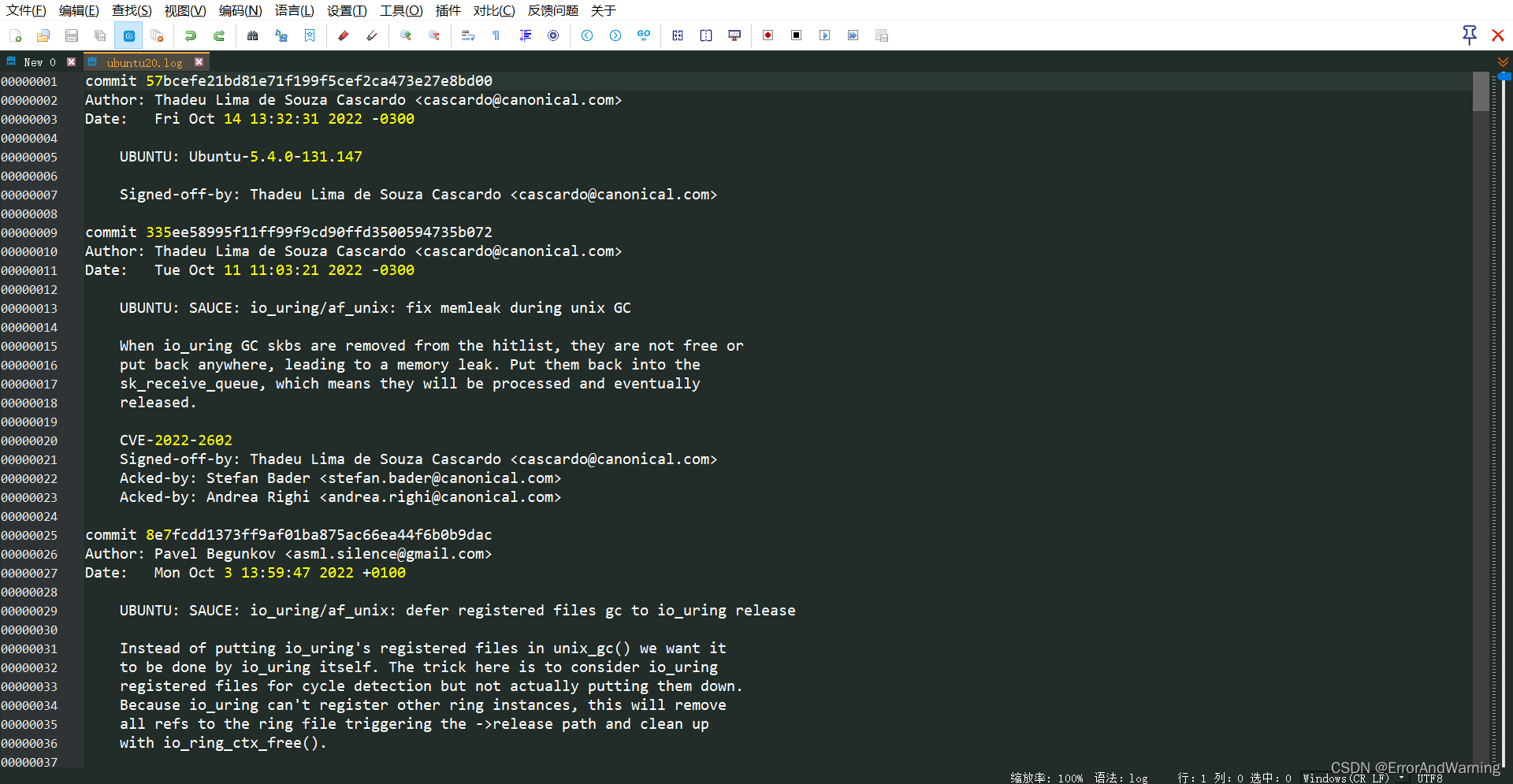Open find with the binoculars icon
Viewport: 1513px width, 784px height.
pyautogui.click(x=252, y=35)
